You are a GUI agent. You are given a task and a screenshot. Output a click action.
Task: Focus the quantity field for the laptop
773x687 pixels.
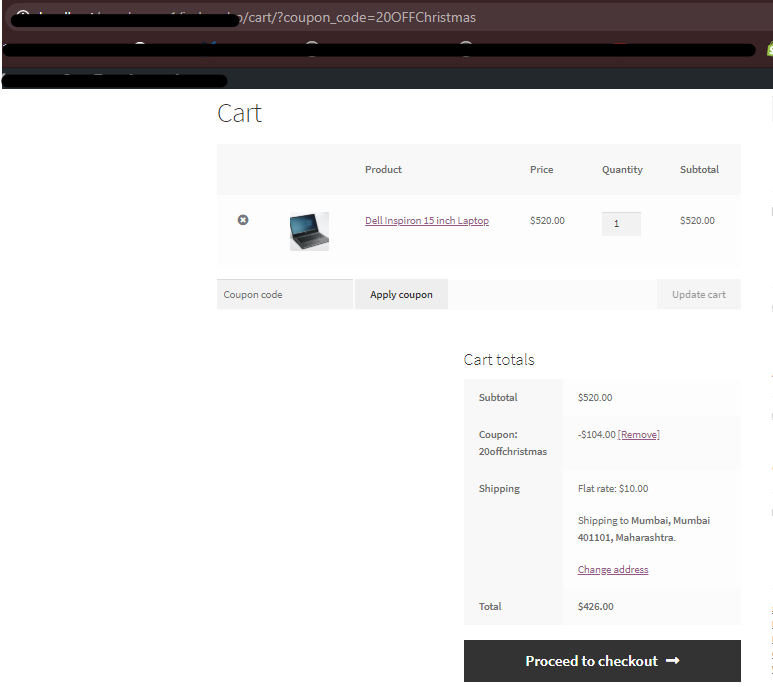[x=621, y=224]
